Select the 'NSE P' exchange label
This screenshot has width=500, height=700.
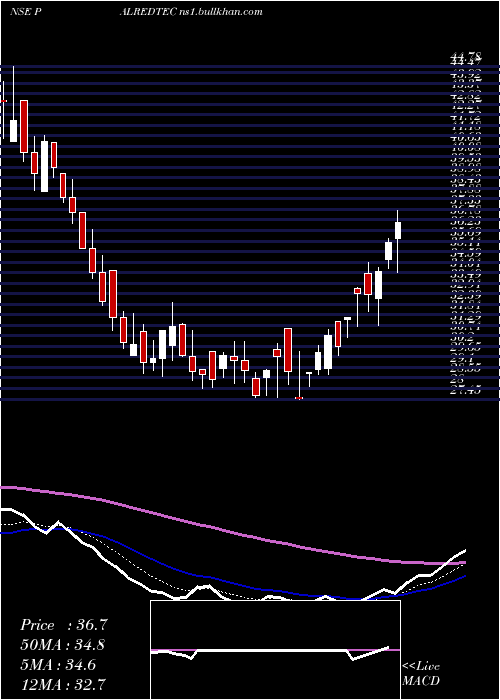[x=26, y=12]
